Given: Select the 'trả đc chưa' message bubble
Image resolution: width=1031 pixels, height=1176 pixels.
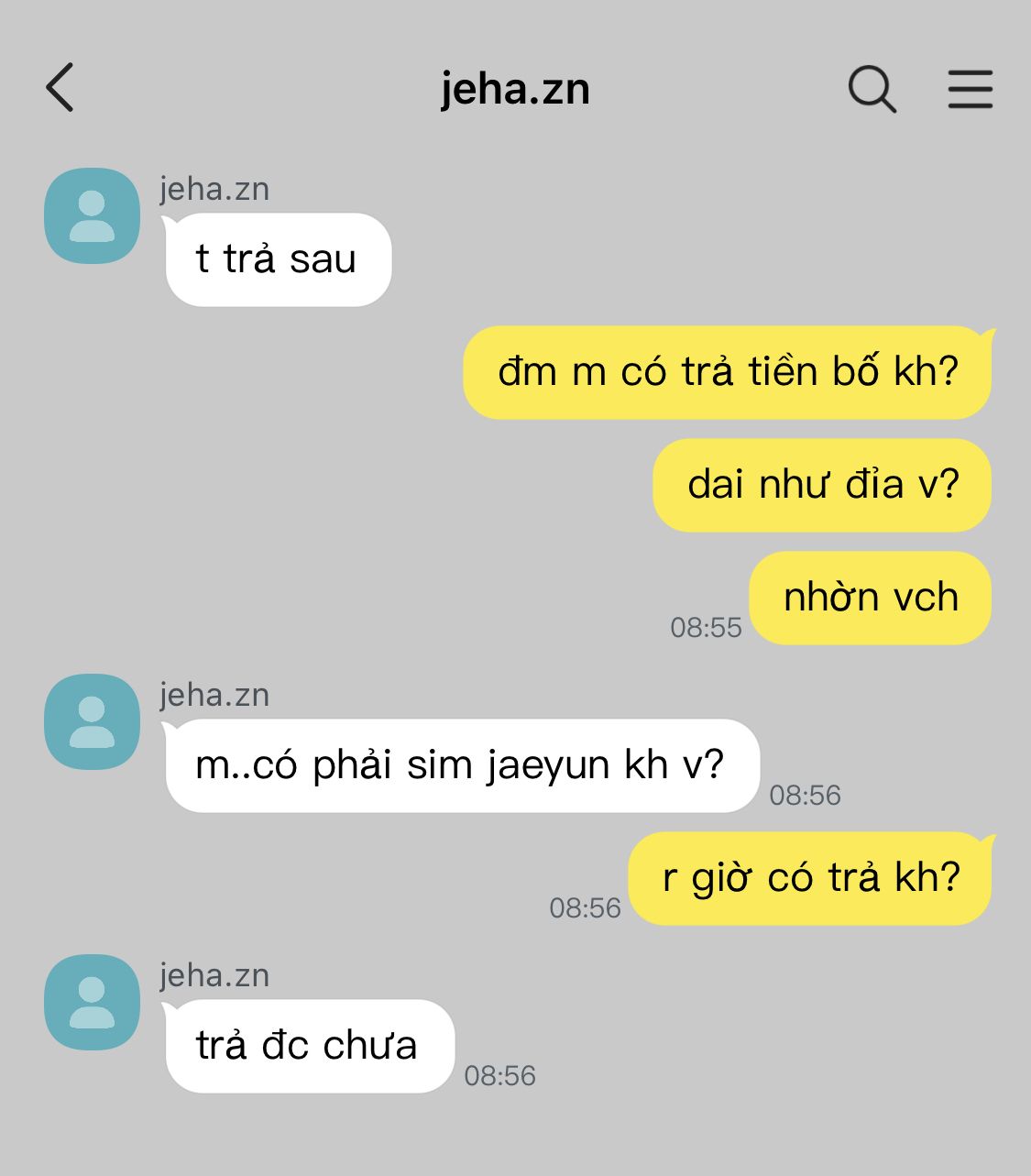Looking at the screenshot, I should (308, 1046).
